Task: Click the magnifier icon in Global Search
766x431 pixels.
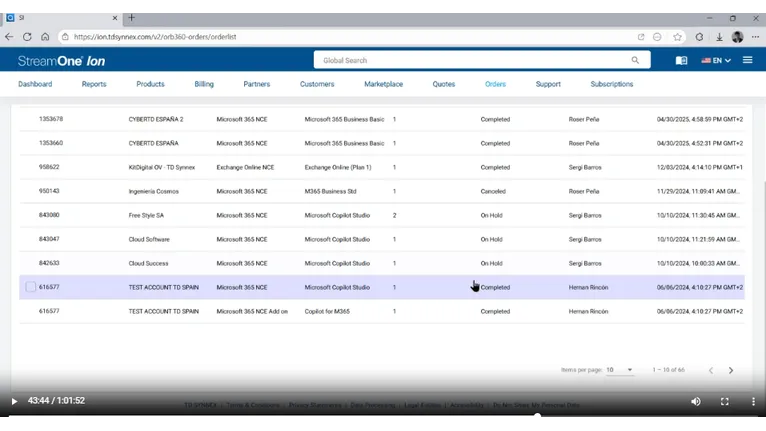Action: (x=635, y=60)
